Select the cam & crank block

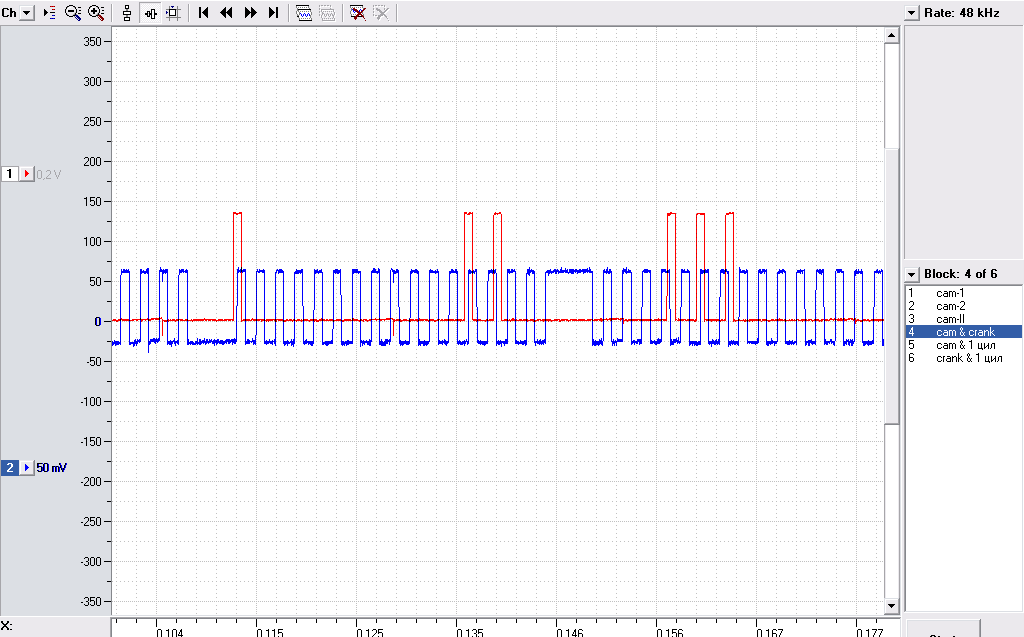963,332
